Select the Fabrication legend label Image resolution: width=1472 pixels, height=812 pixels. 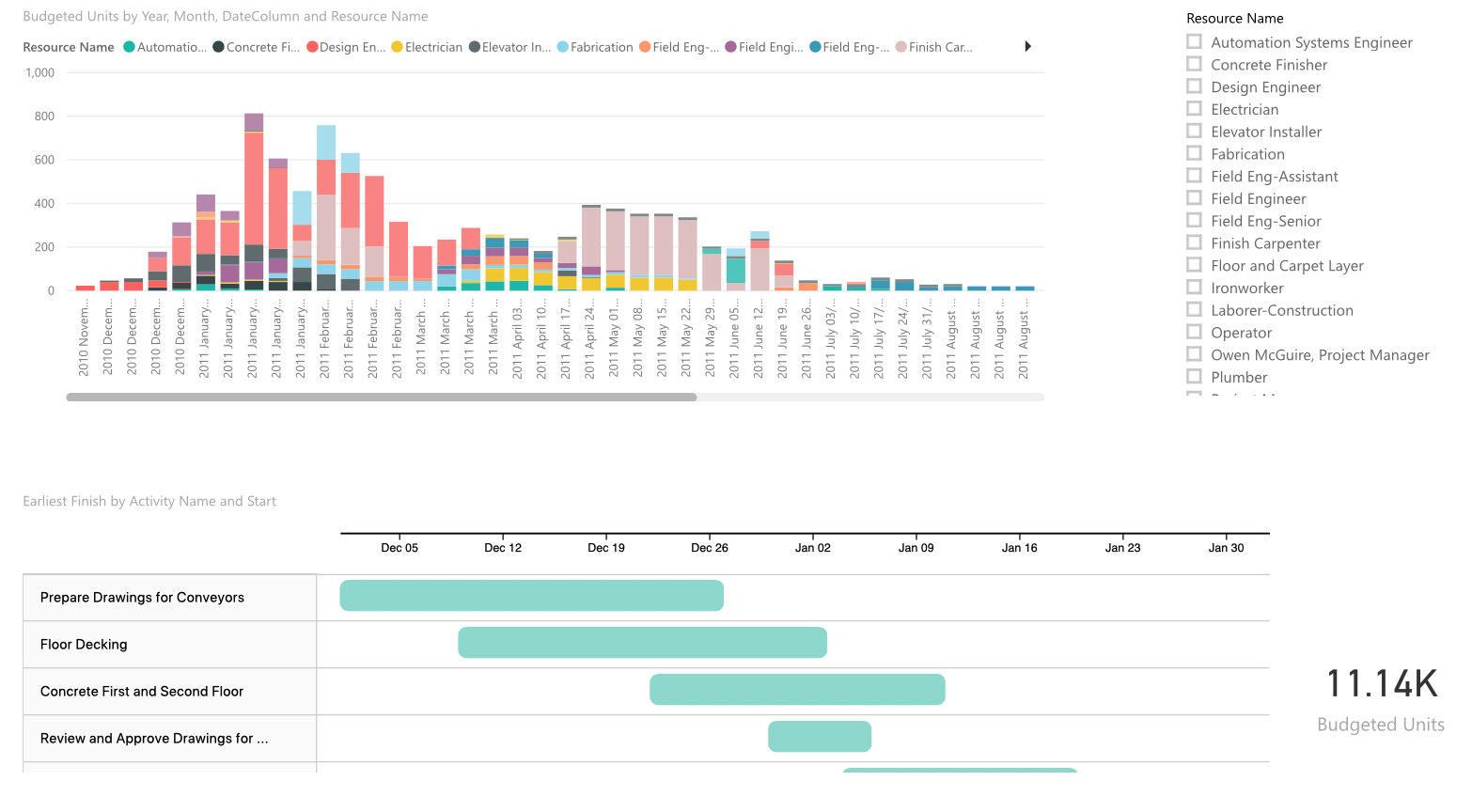[602, 47]
